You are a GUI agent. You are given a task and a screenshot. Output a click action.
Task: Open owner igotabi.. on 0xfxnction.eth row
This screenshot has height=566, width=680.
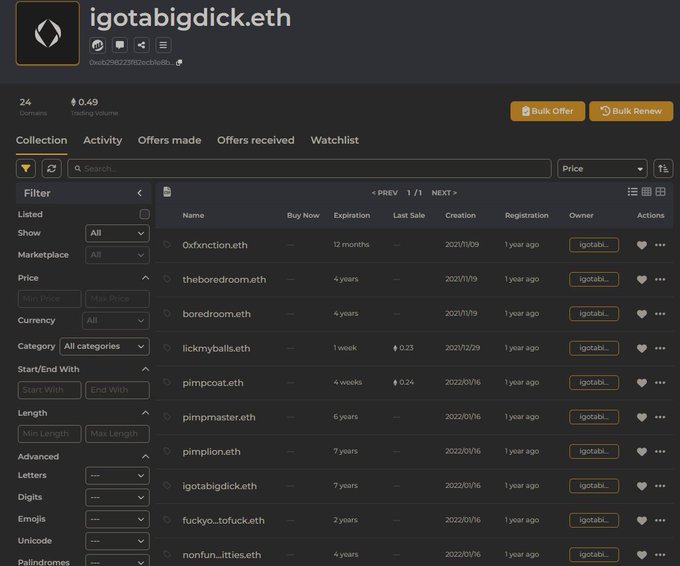594,245
